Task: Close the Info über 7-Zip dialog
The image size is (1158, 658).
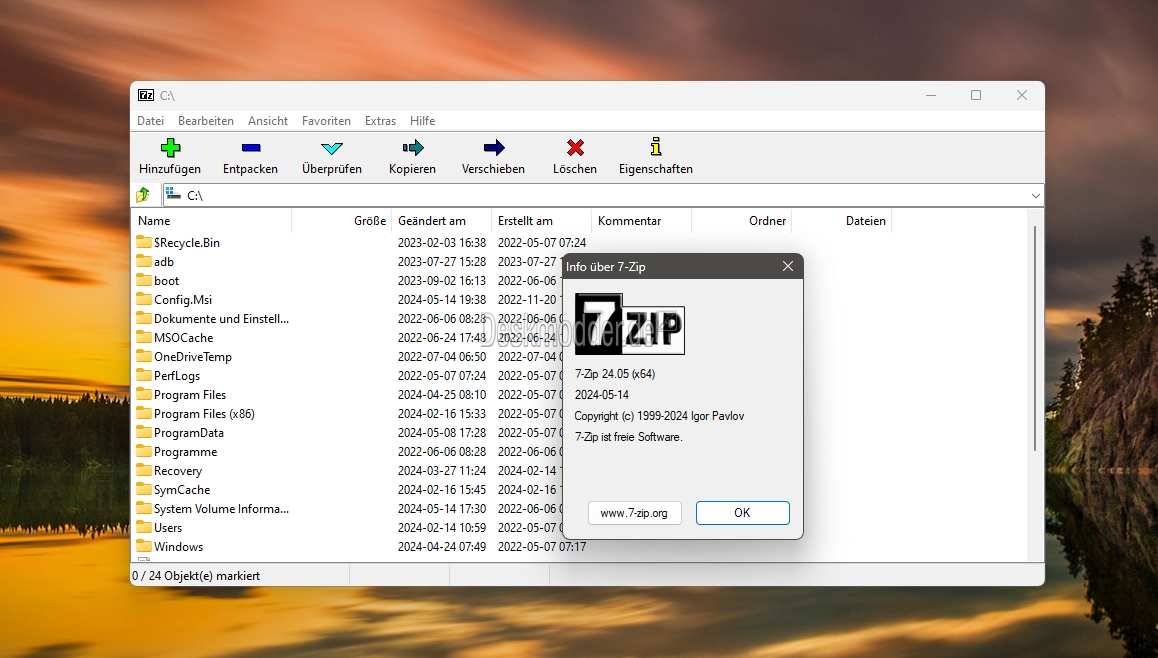Action: pos(788,267)
